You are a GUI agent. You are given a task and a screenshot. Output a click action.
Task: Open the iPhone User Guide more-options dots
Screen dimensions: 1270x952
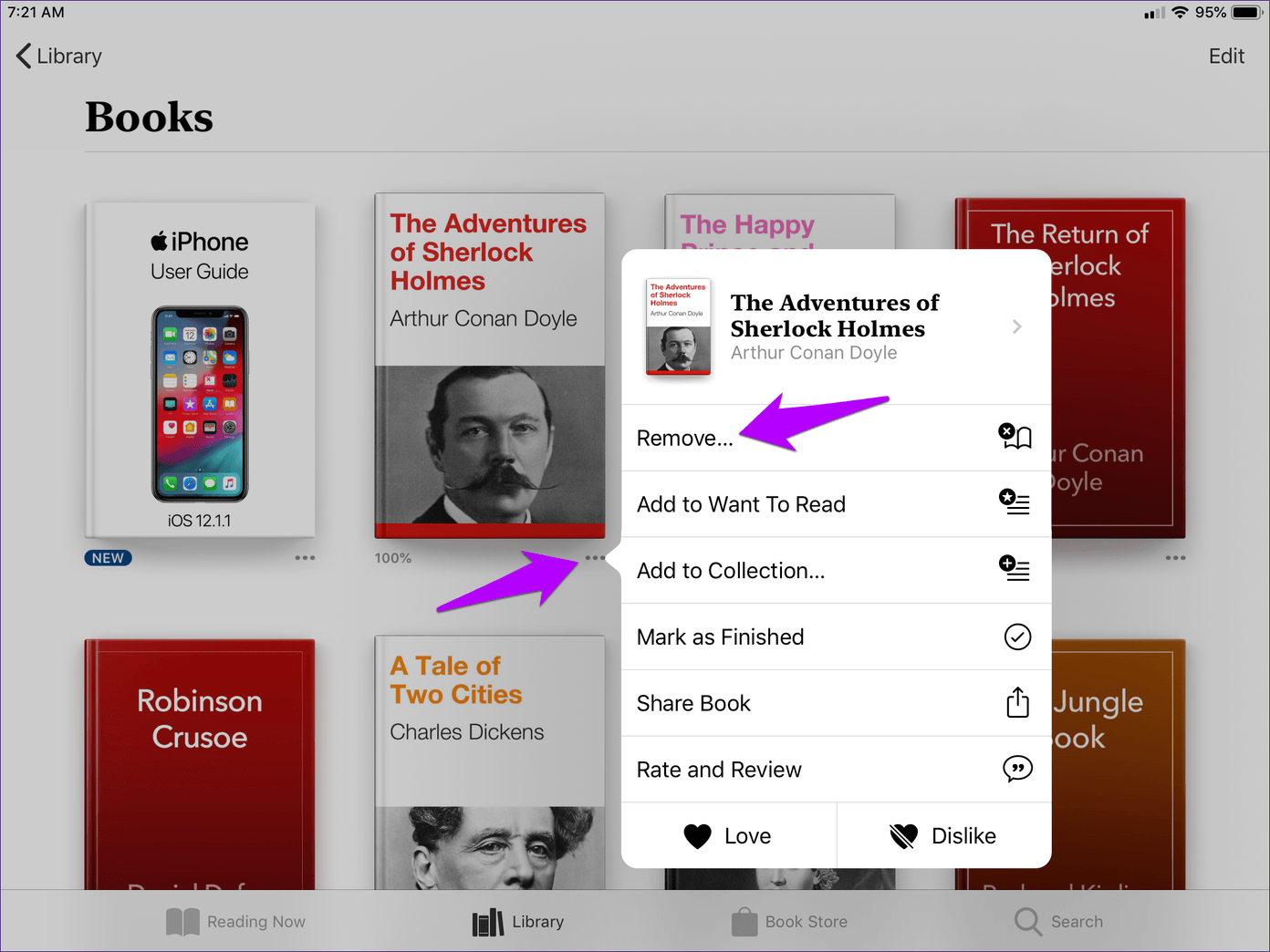305,557
